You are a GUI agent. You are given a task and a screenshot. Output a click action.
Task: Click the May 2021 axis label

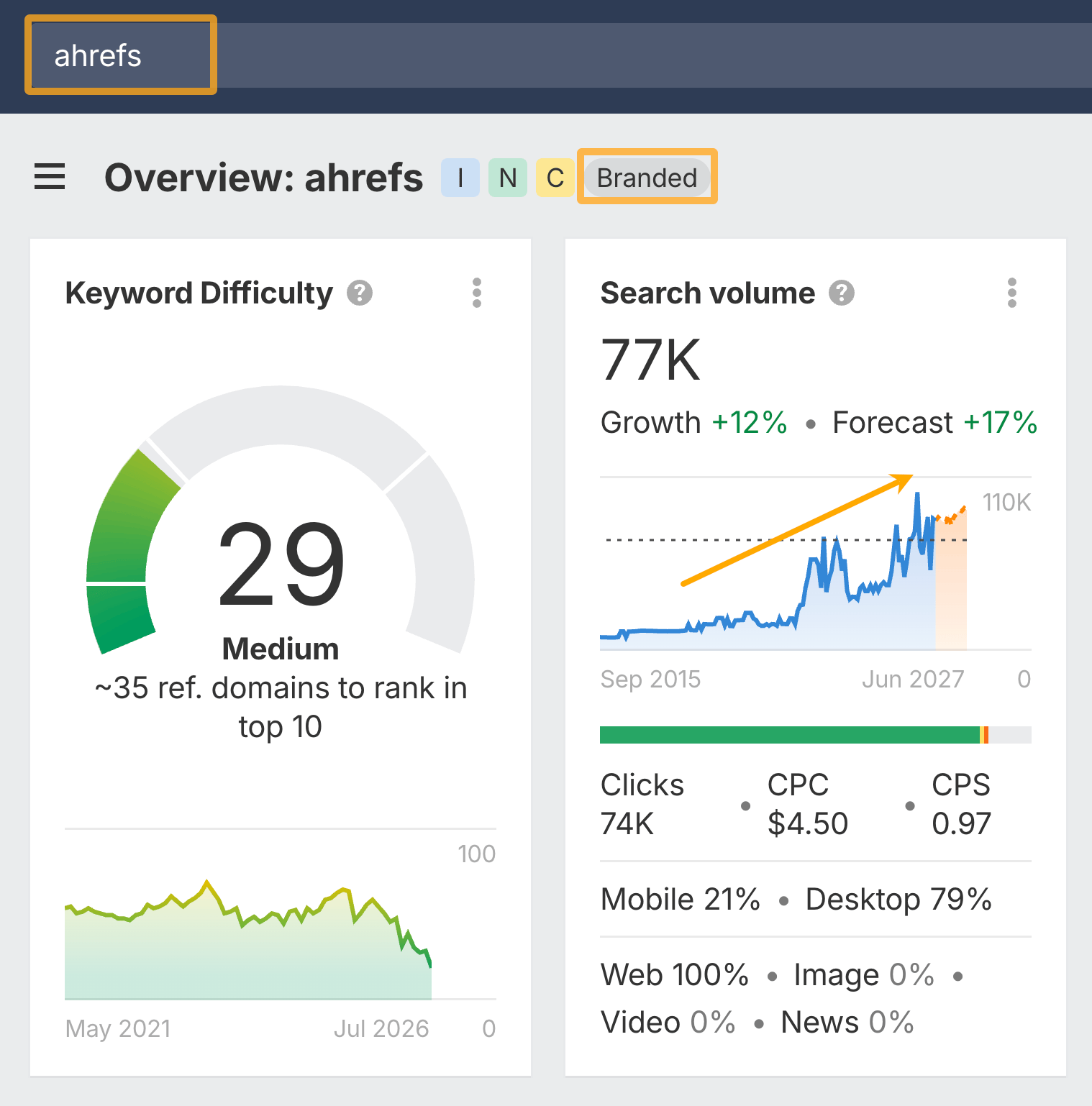point(118,1028)
